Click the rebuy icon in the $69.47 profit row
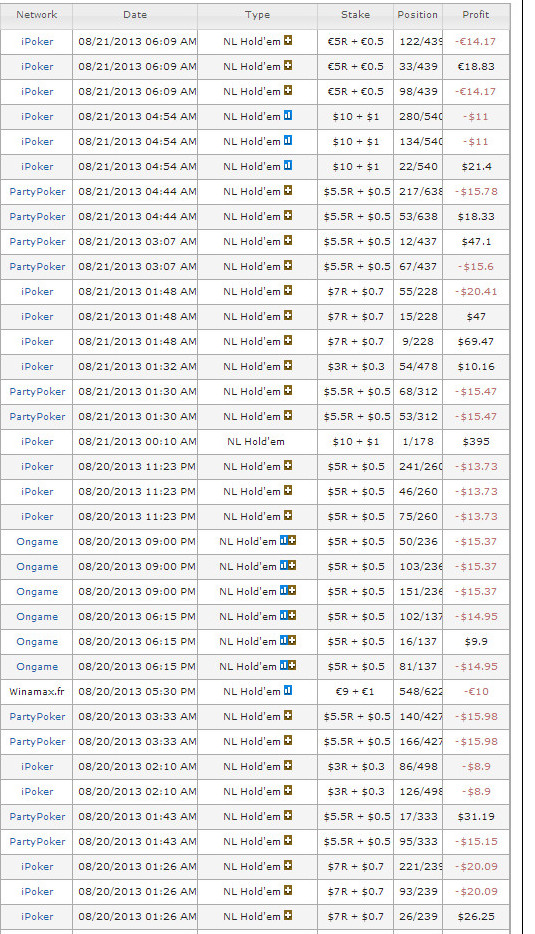Viewport: 535px width, 934px height. pyautogui.click(x=288, y=341)
